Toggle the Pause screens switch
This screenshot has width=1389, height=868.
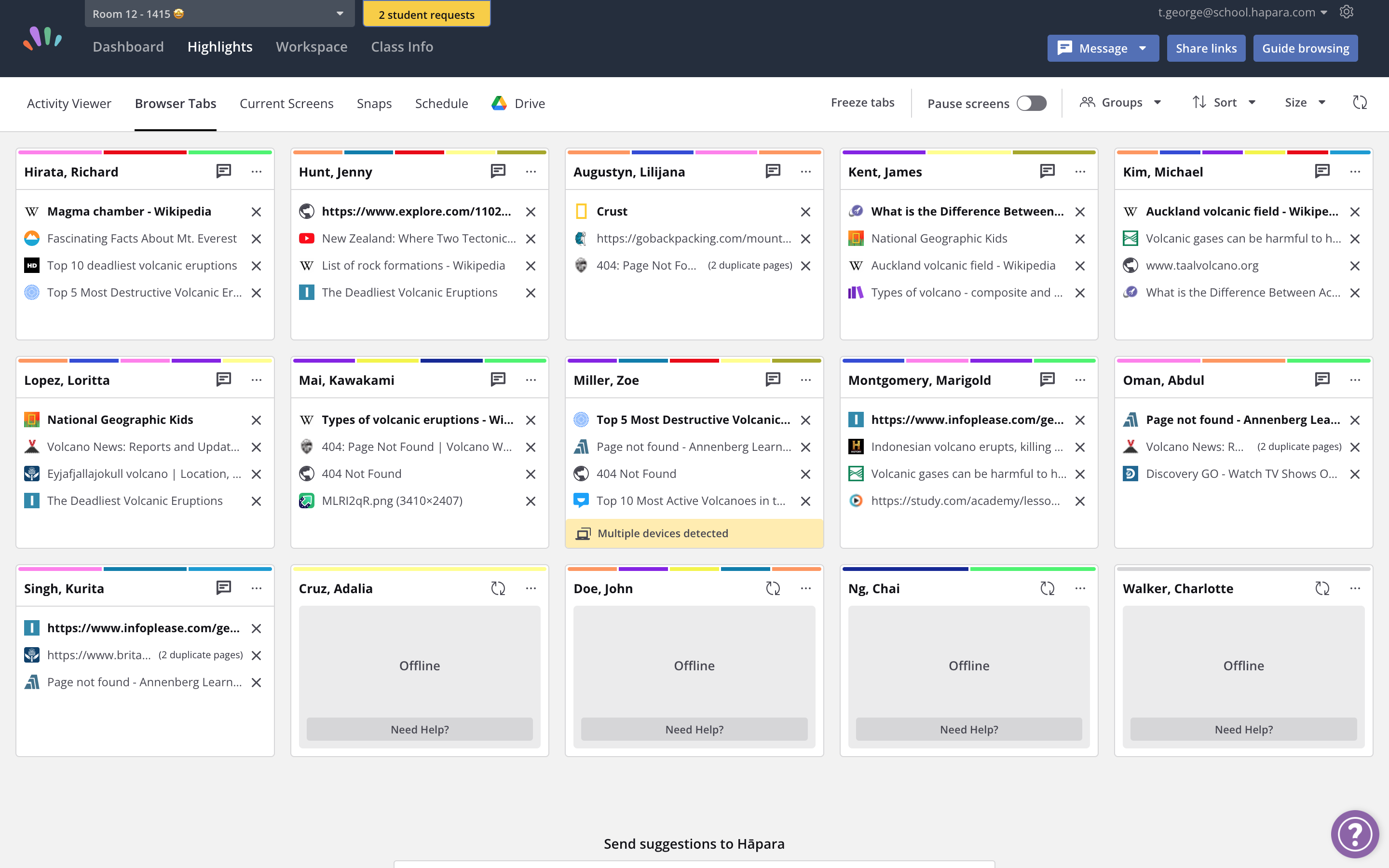tap(1032, 103)
